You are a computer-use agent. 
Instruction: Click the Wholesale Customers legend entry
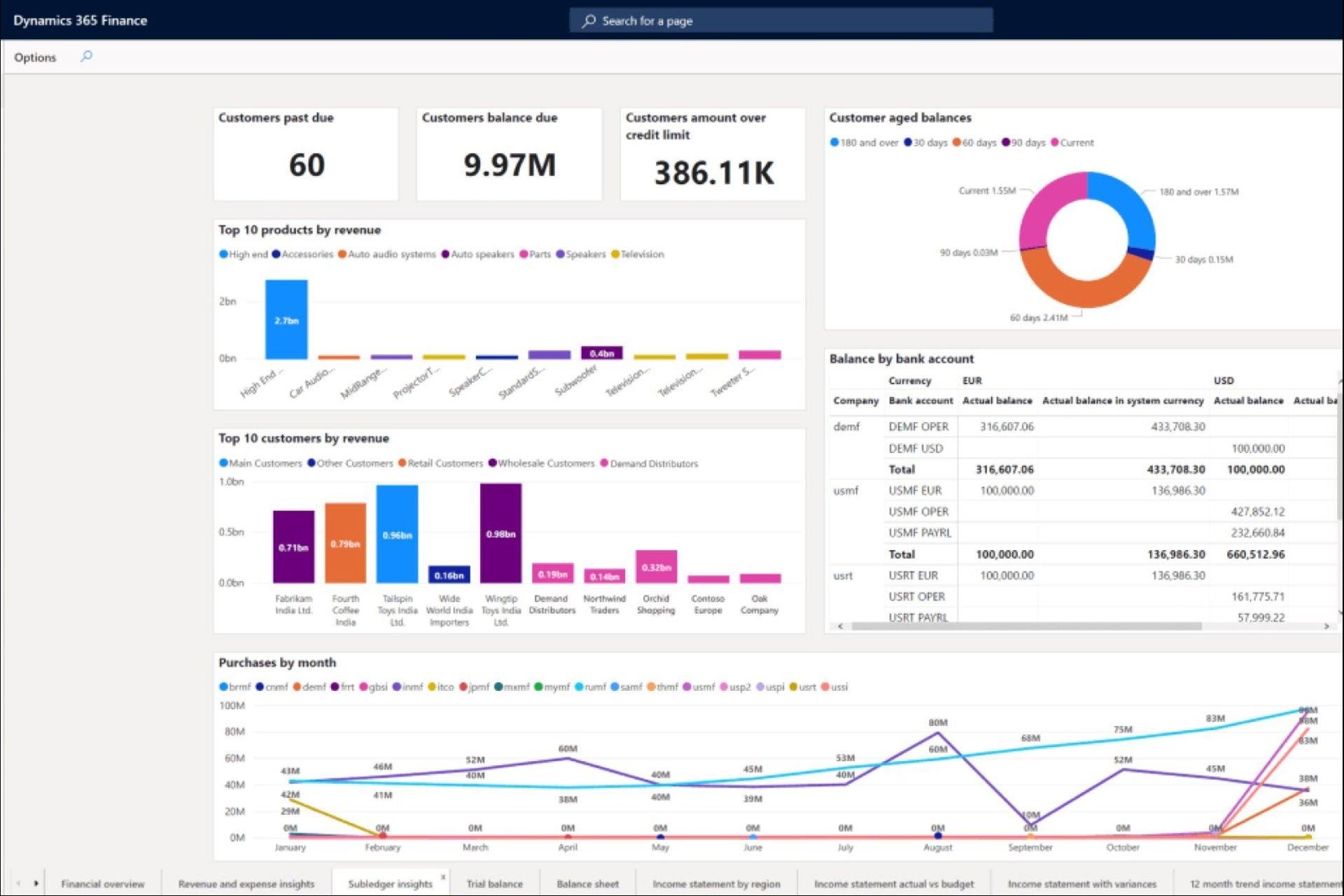click(x=541, y=463)
